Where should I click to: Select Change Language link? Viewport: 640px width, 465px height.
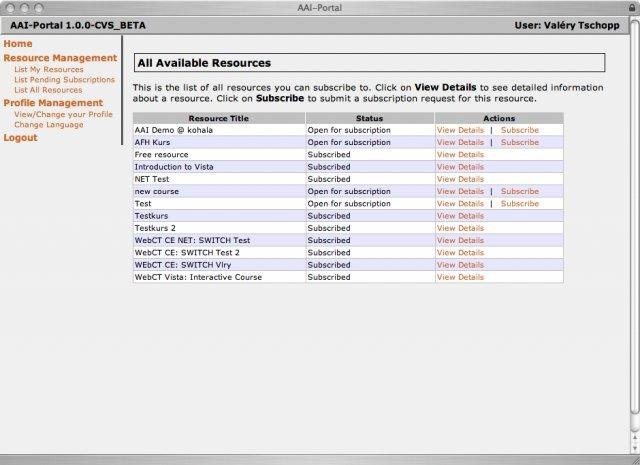point(49,125)
